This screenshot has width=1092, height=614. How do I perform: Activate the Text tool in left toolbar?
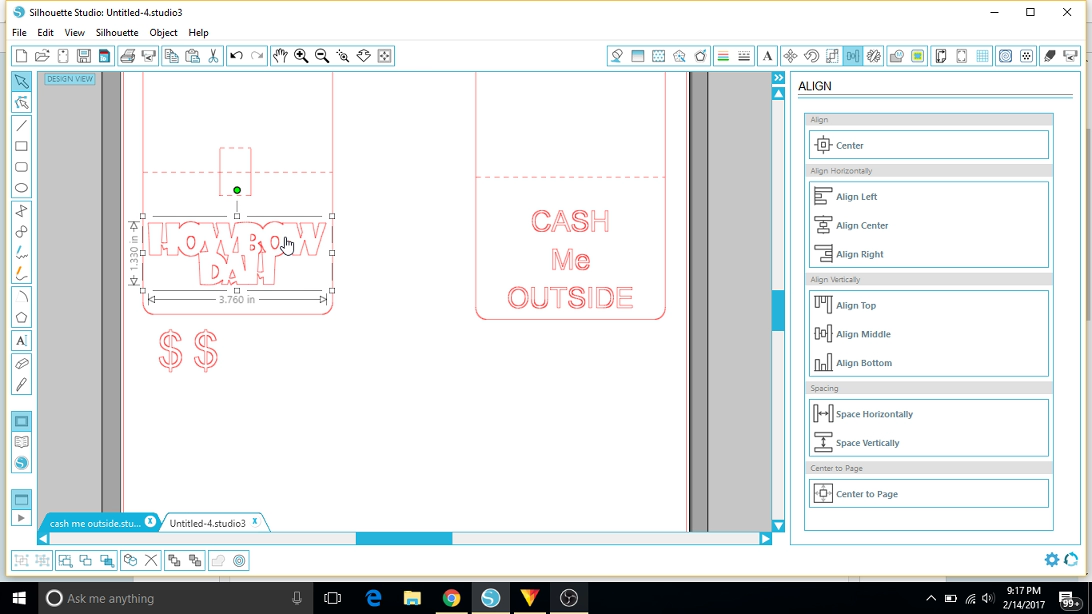point(22,340)
